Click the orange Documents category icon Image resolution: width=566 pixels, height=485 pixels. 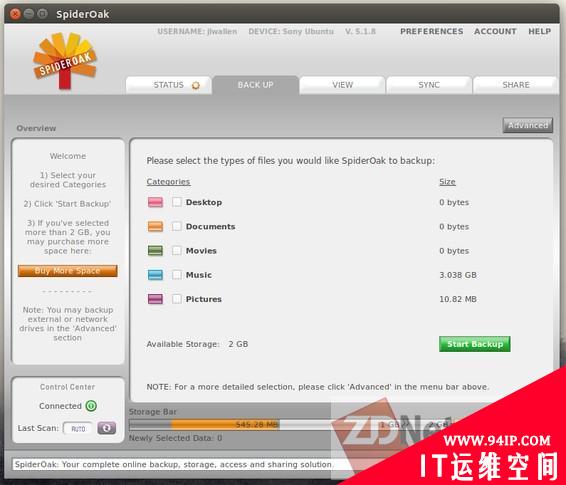155,226
